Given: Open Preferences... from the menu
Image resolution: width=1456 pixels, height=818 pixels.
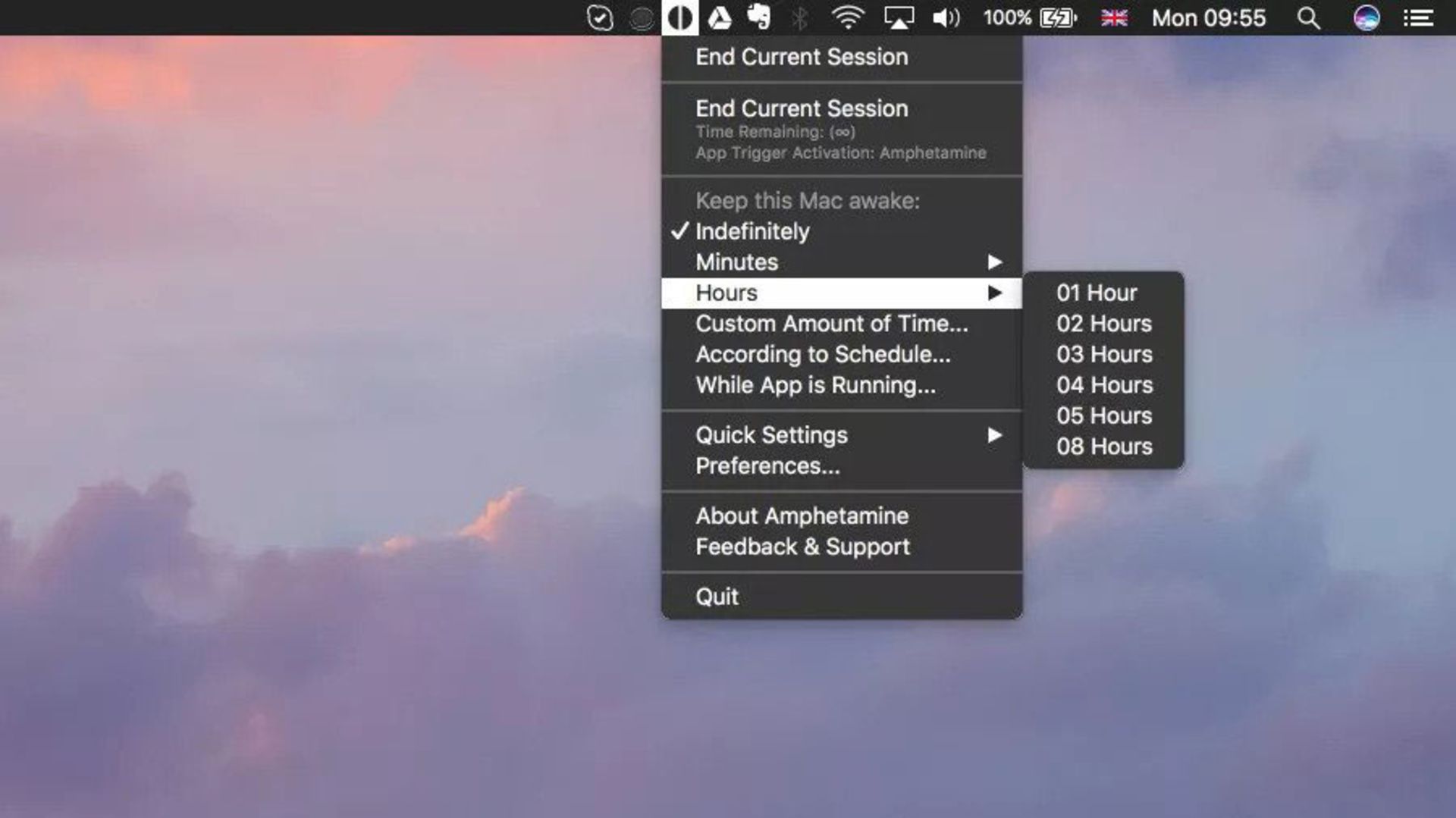Looking at the screenshot, I should click(x=842, y=465).
